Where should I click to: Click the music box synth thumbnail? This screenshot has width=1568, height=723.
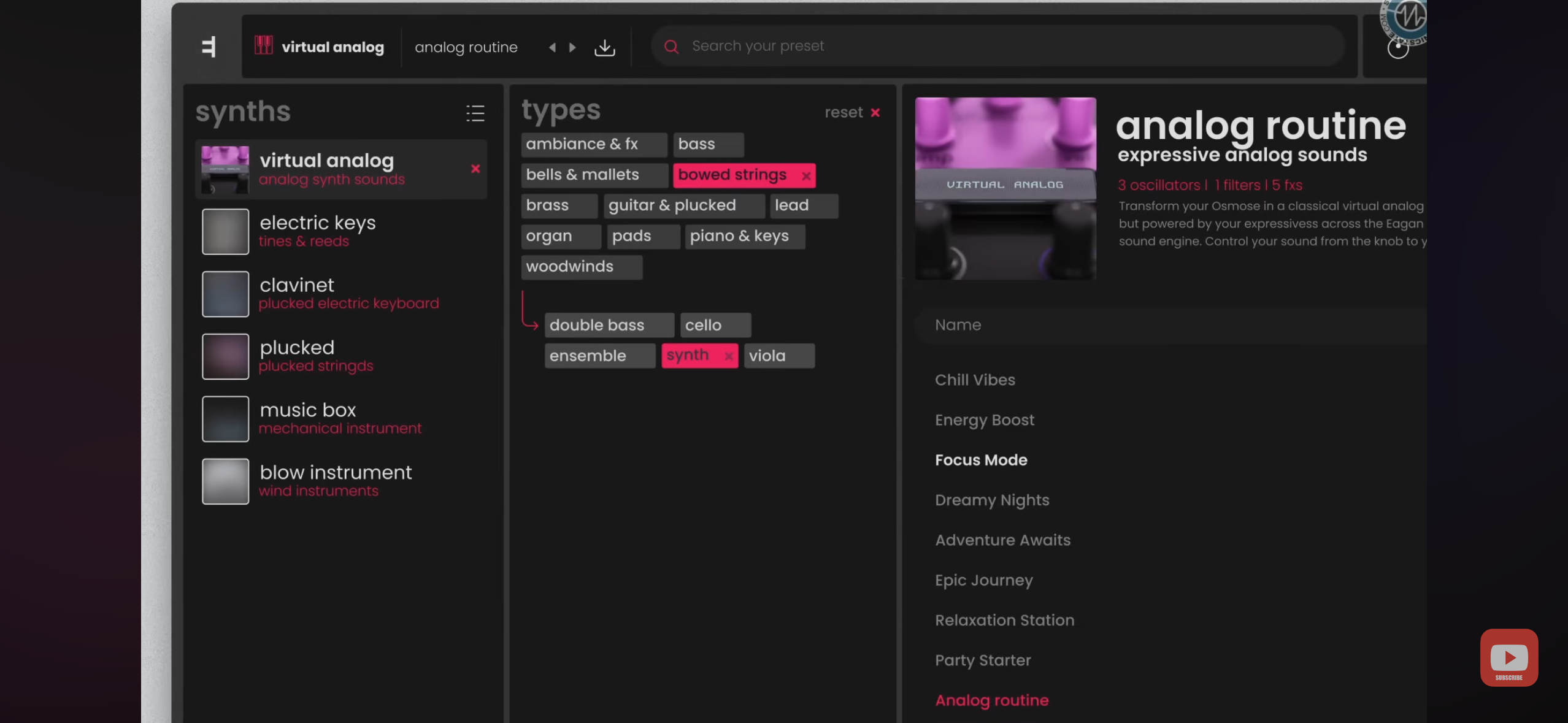click(226, 419)
